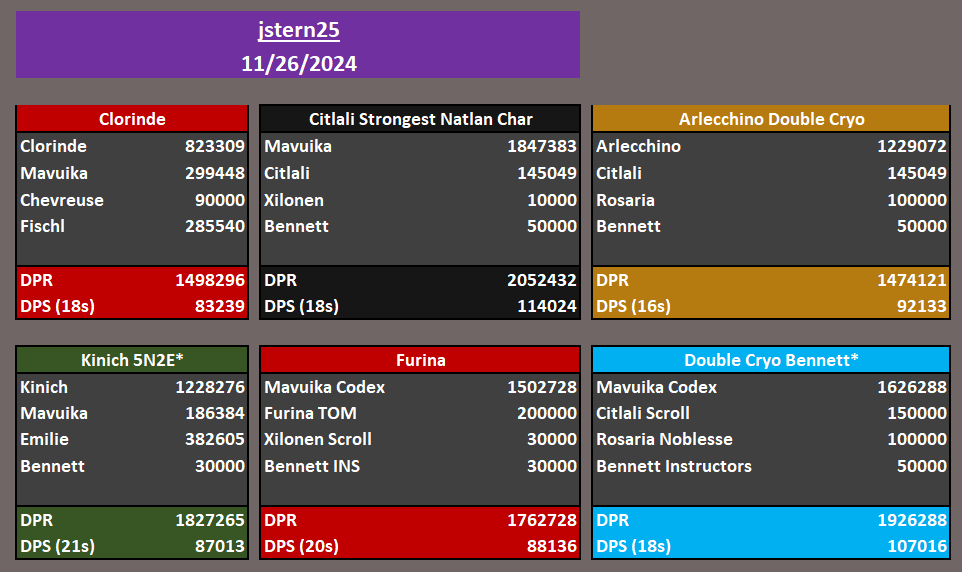Click the red Furina team header

[420, 360]
